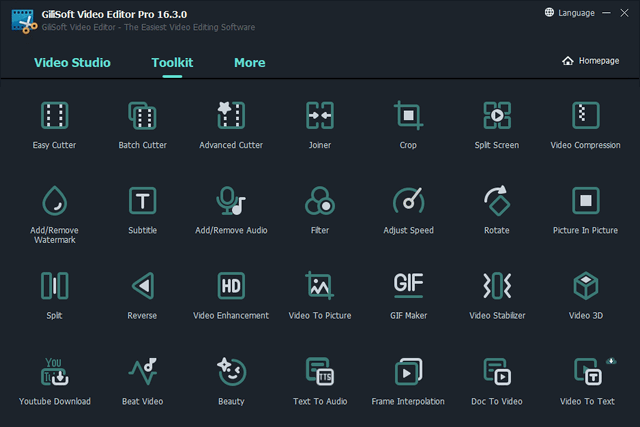Go to the Homepage link
640x427 pixels.
point(591,61)
